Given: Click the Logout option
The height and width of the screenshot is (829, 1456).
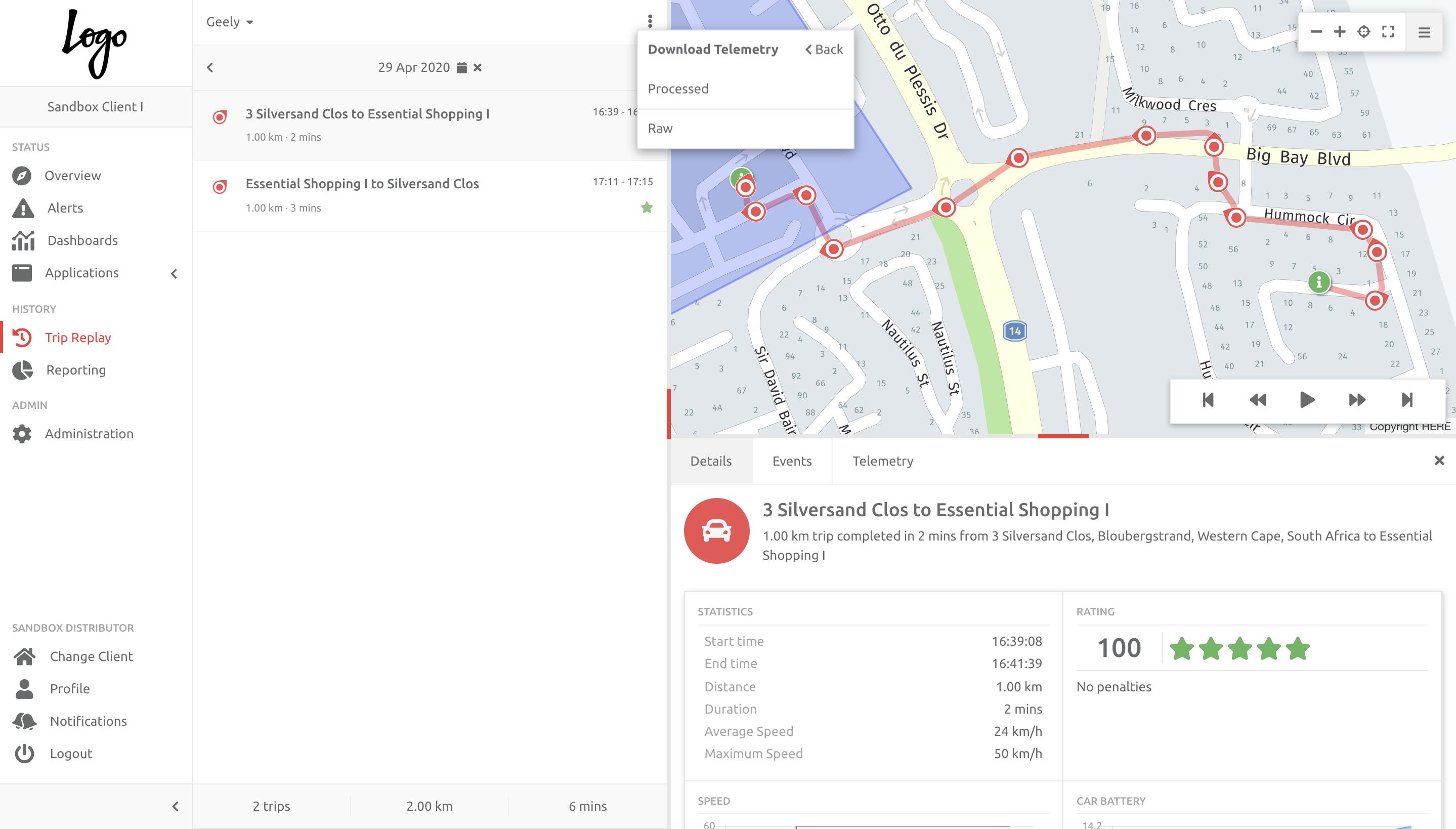Looking at the screenshot, I should tap(70, 753).
